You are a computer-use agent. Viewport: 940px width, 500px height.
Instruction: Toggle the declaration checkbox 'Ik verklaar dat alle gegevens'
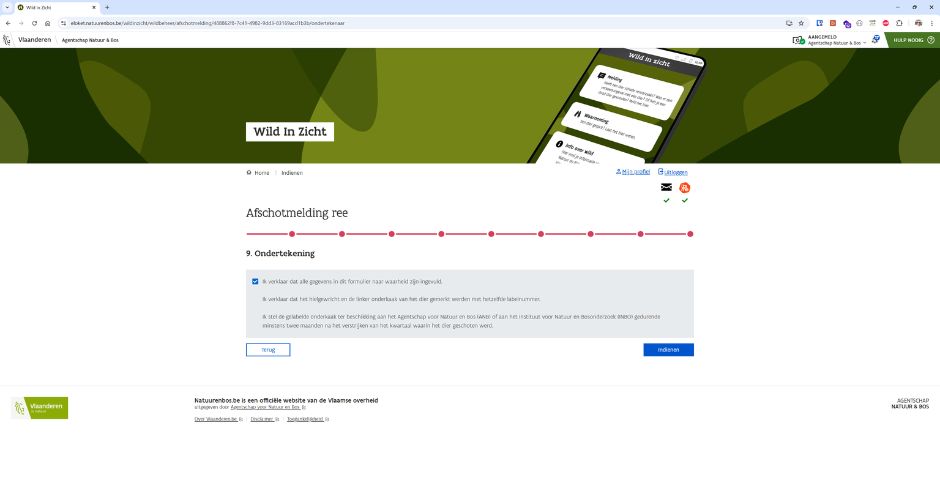[x=256, y=282]
